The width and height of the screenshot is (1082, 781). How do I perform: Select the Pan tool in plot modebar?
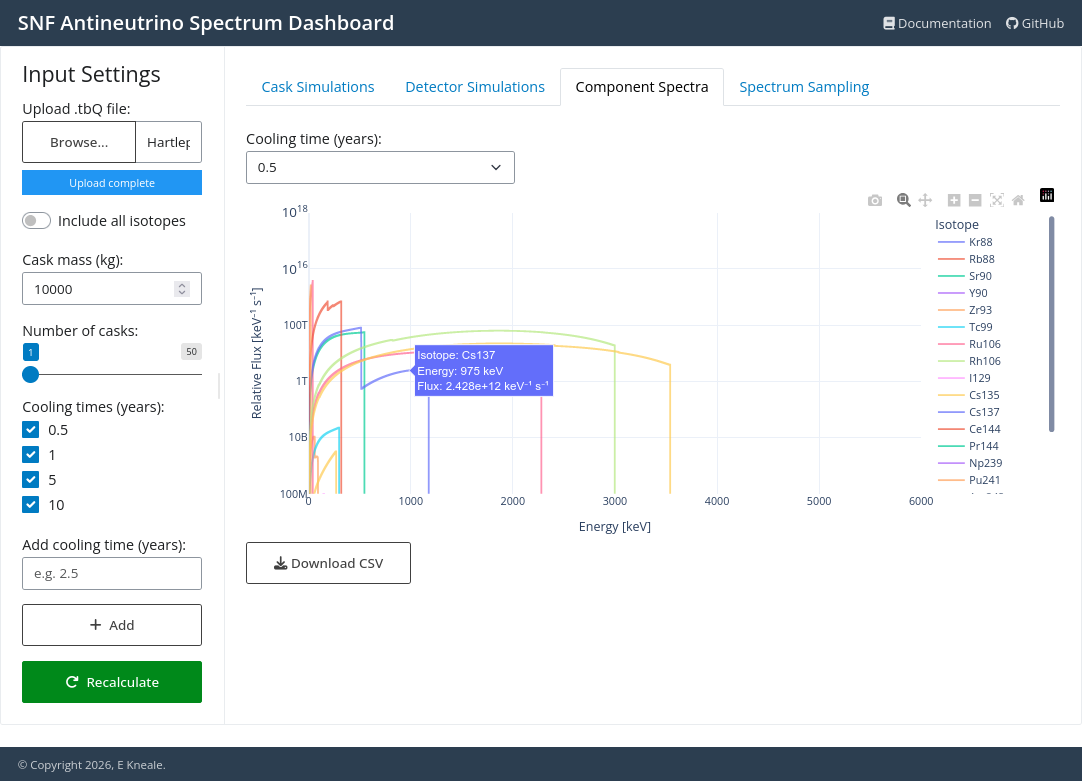click(x=925, y=200)
